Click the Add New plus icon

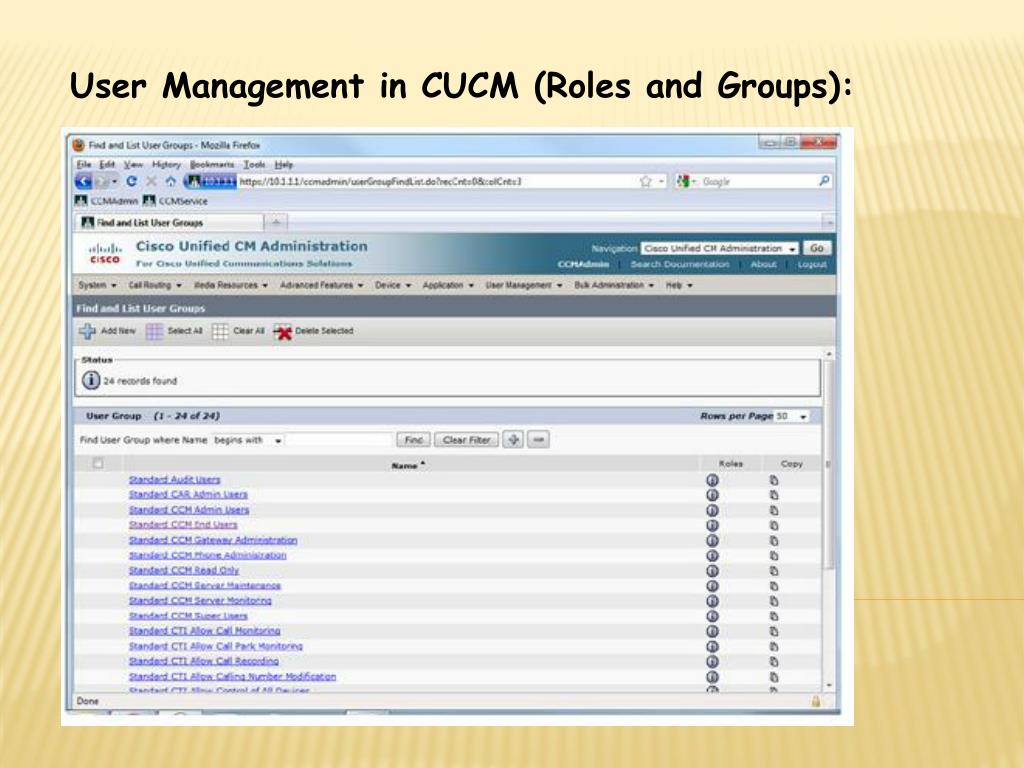pos(87,331)
